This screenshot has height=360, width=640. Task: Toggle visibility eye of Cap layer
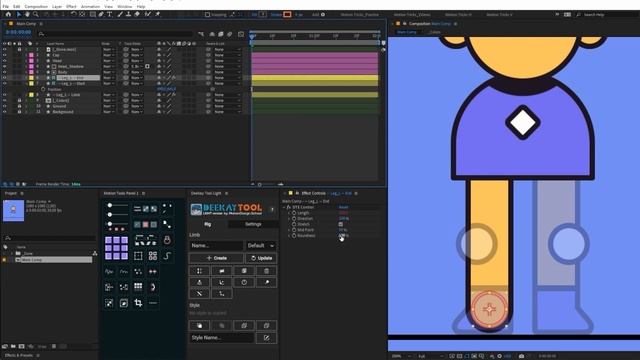[5, 55]
